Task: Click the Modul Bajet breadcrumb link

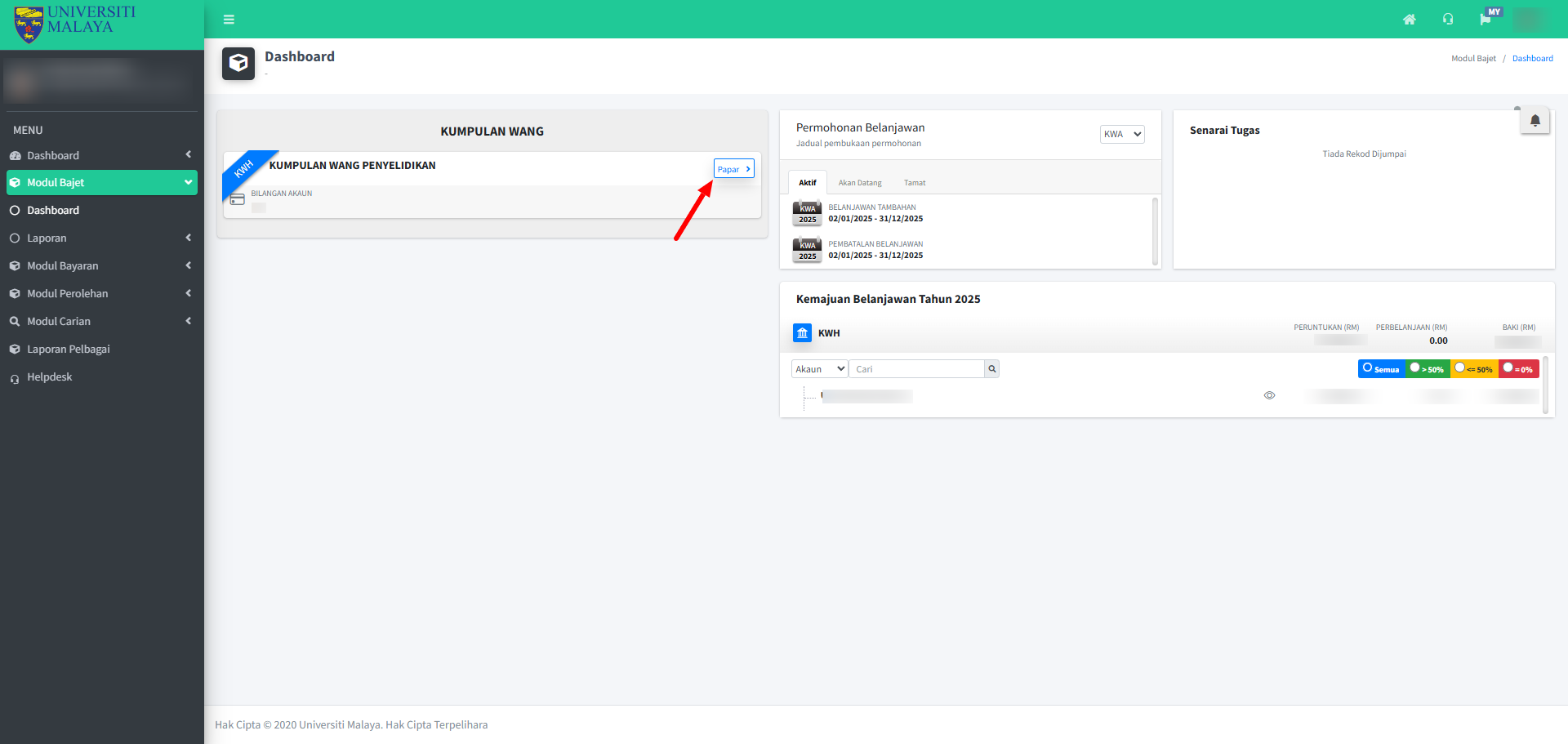Action: click(x=1473, y=59)
